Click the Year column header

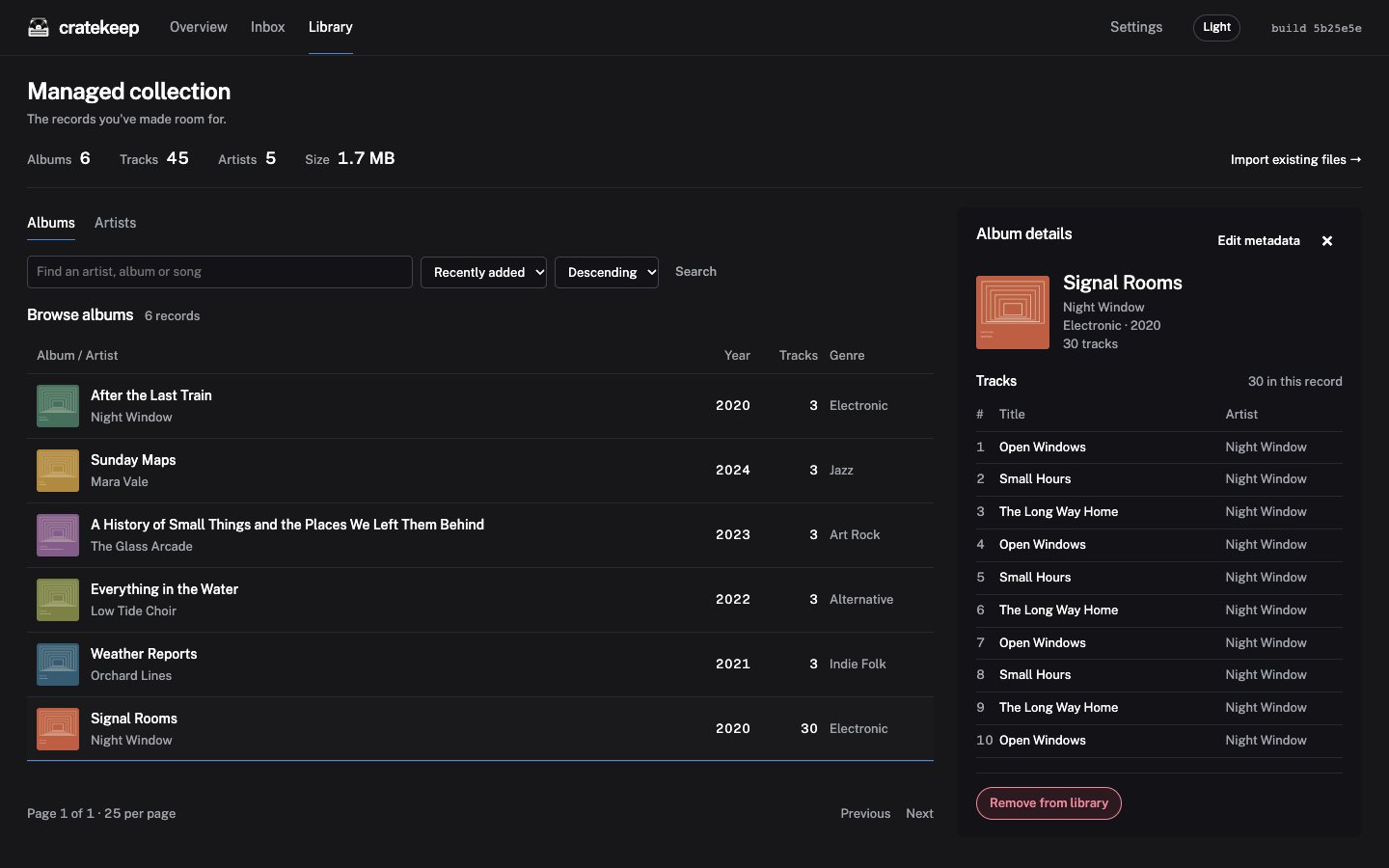coord(737,356)
